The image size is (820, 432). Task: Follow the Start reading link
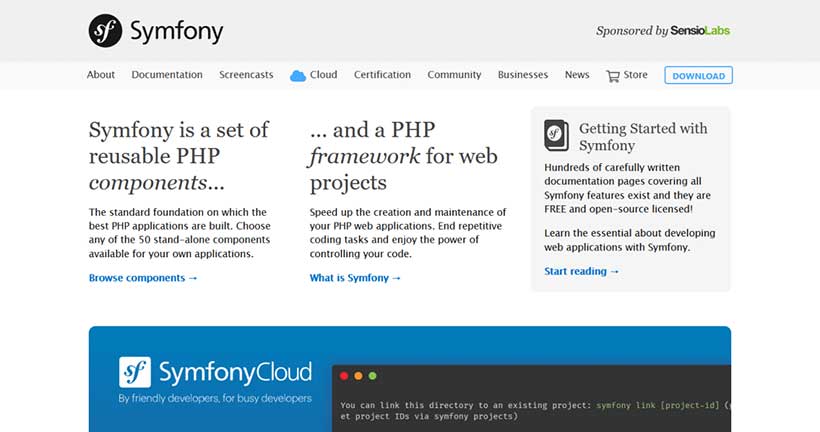(x=581, y=271)
